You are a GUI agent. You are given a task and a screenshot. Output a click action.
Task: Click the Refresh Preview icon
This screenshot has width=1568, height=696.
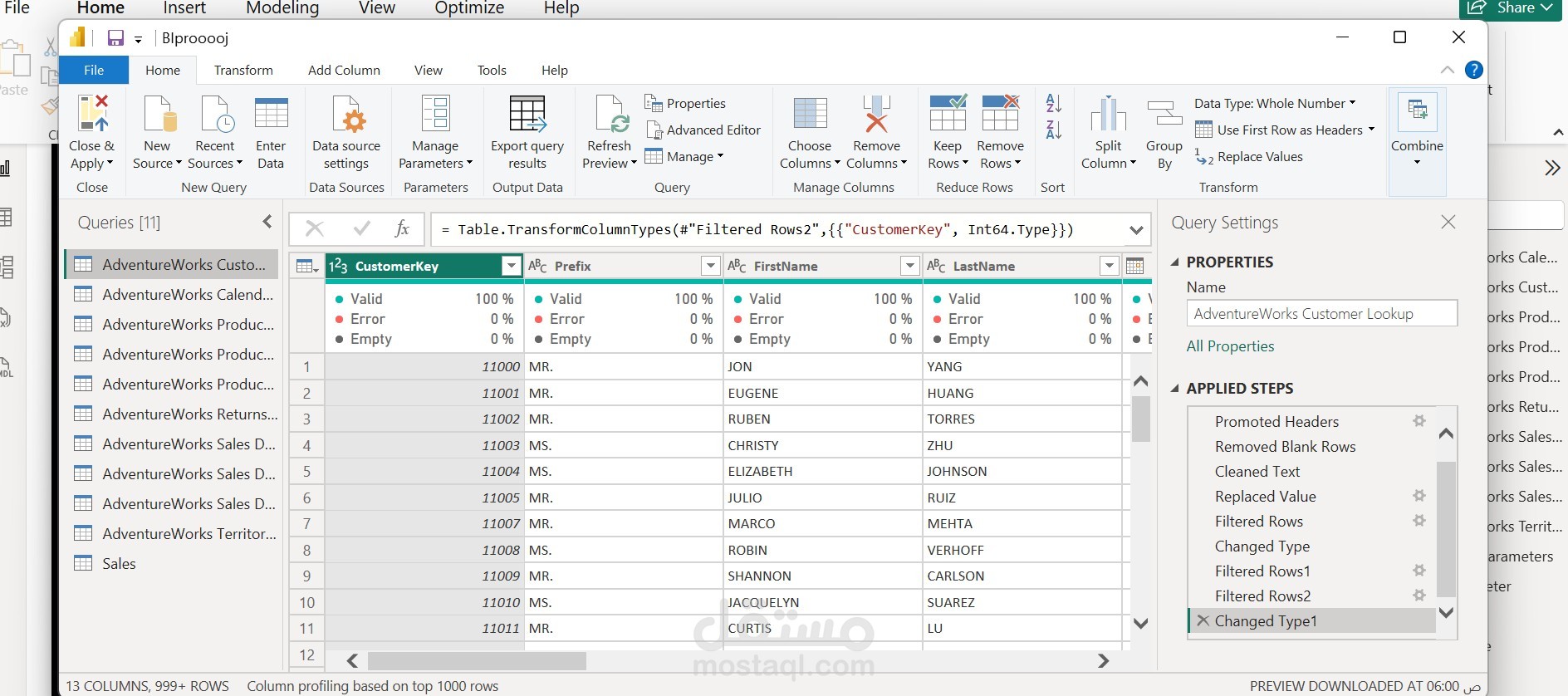click(611, 113)
